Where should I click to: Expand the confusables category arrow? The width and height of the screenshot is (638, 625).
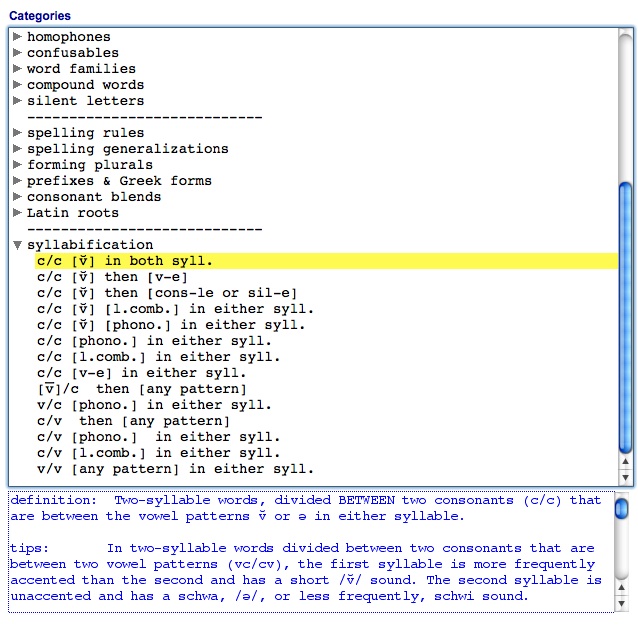17,53
